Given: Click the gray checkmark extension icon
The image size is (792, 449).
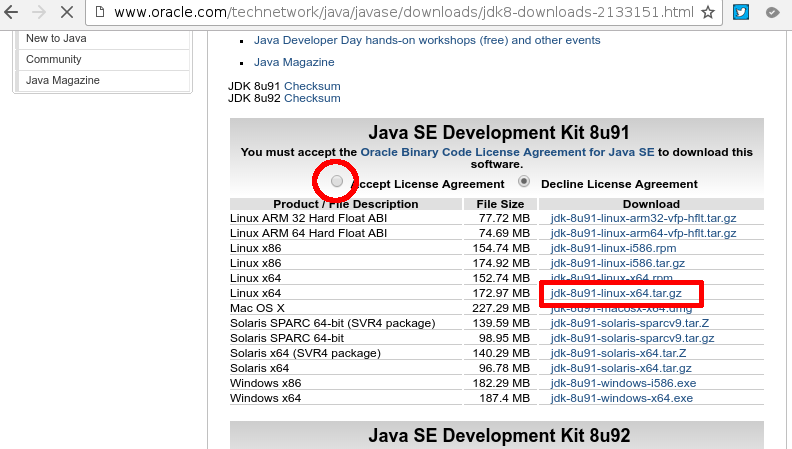Looking at the screenshot, I should (772, 12).
